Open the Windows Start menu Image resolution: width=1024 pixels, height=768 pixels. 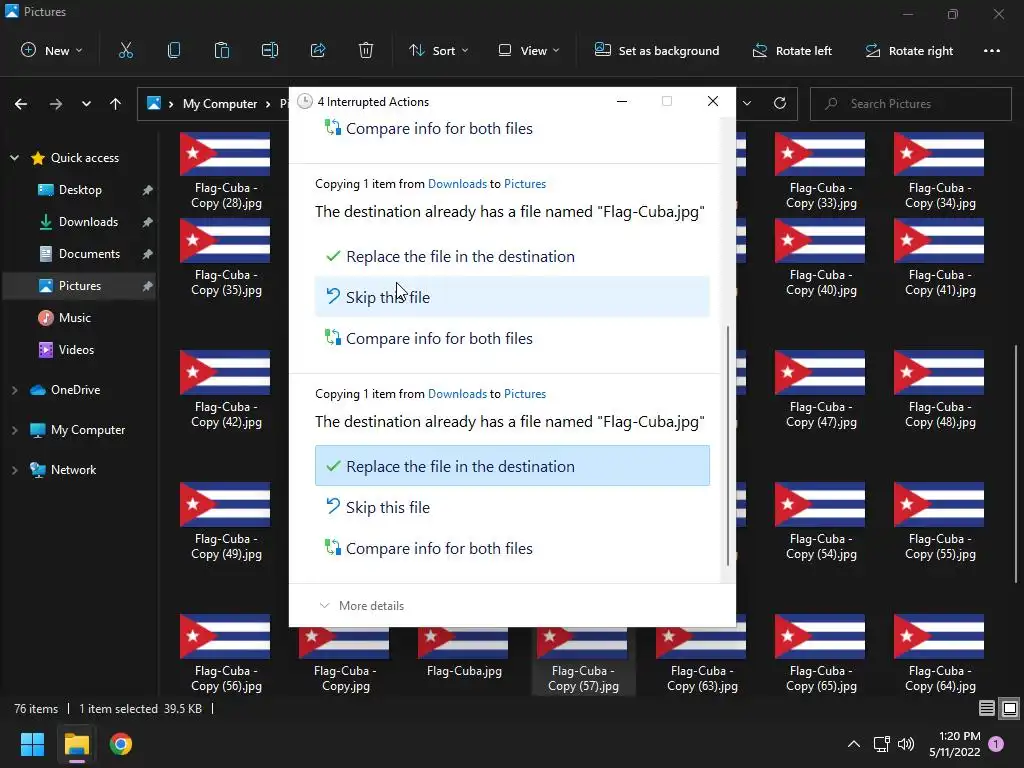[32, 744]
